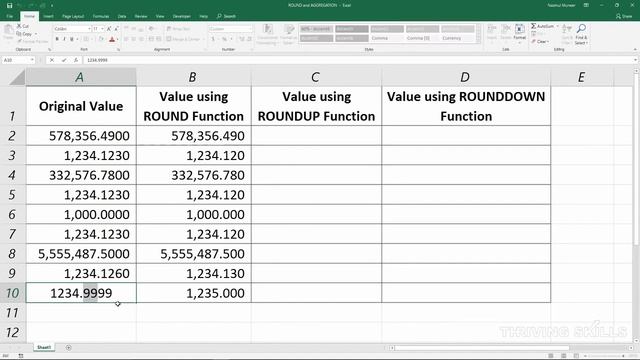Toggle Italic formatting
The width and height of the screenshot is (640, 360).
[x=64, y=39]
